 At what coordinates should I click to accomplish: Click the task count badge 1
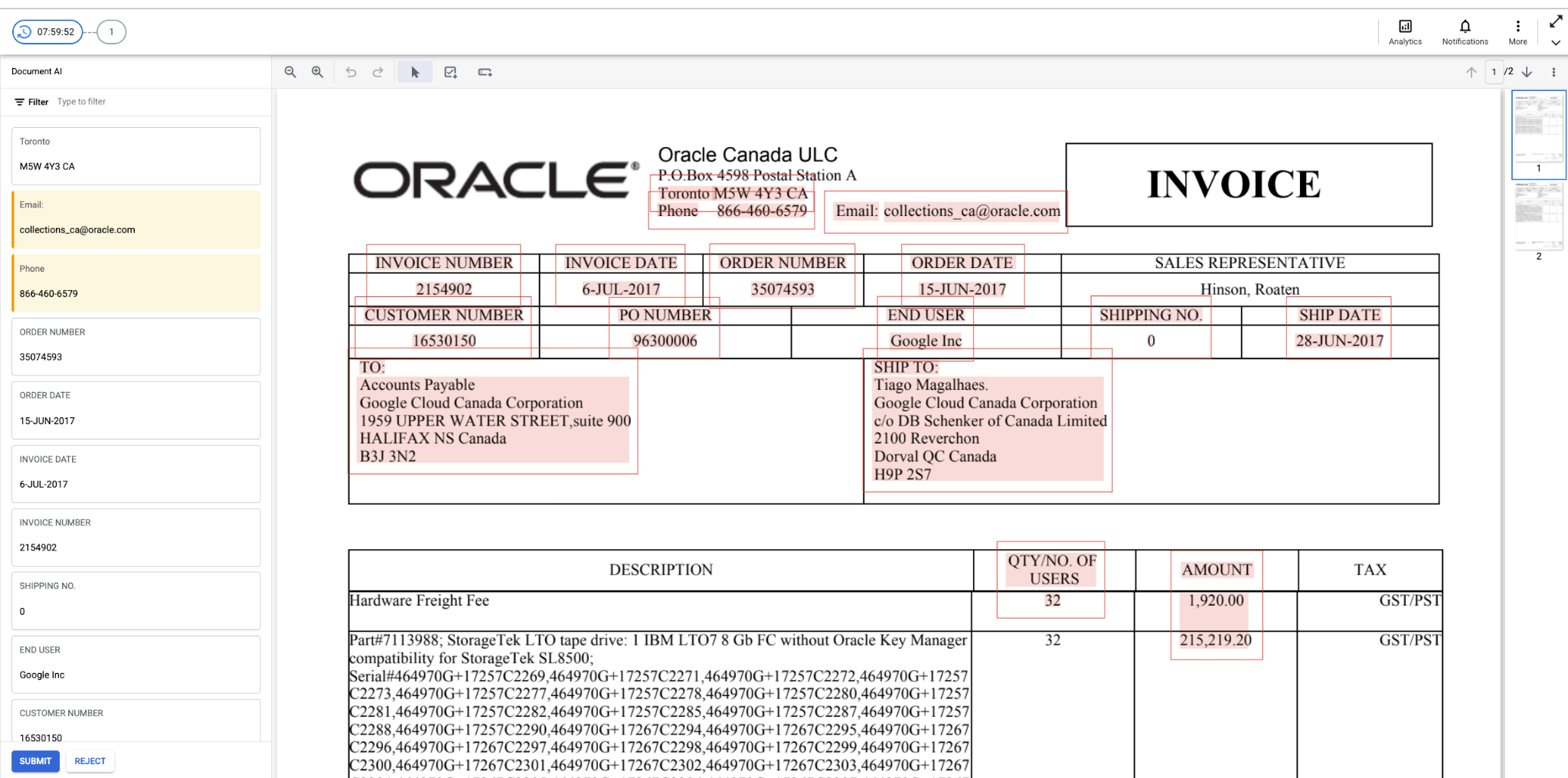(111, 32)
